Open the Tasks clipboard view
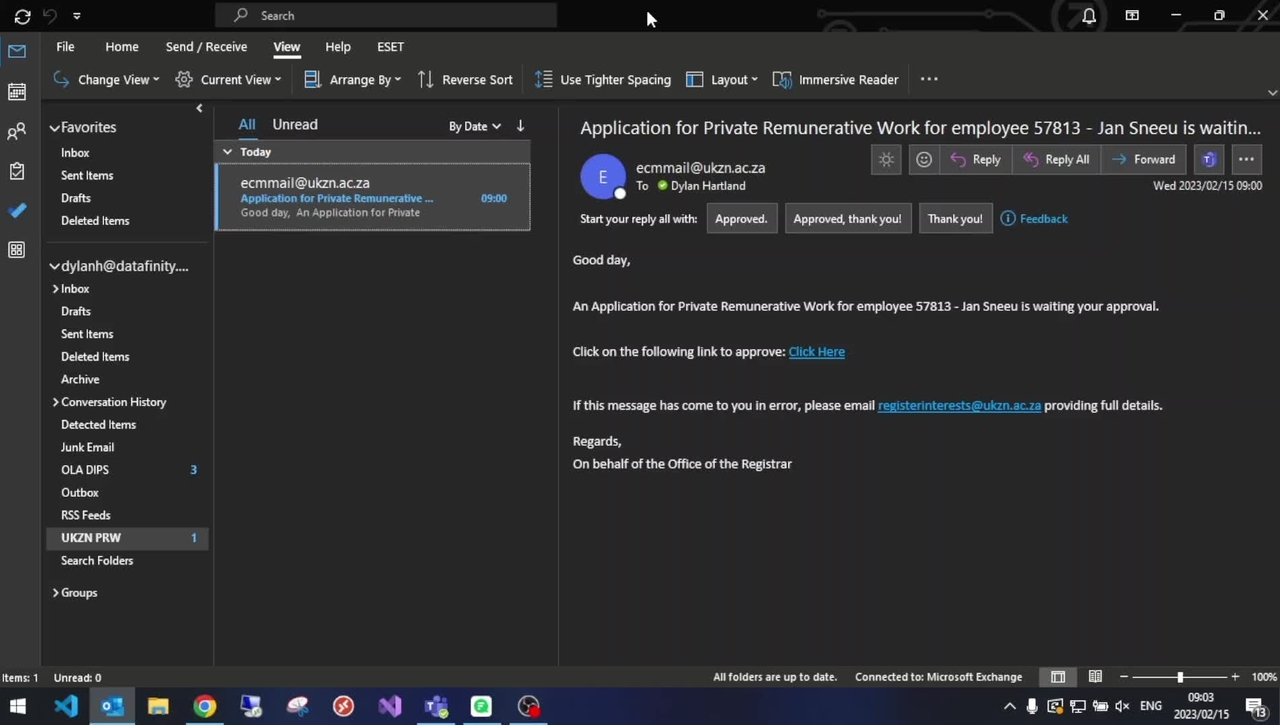 (17, 171)
